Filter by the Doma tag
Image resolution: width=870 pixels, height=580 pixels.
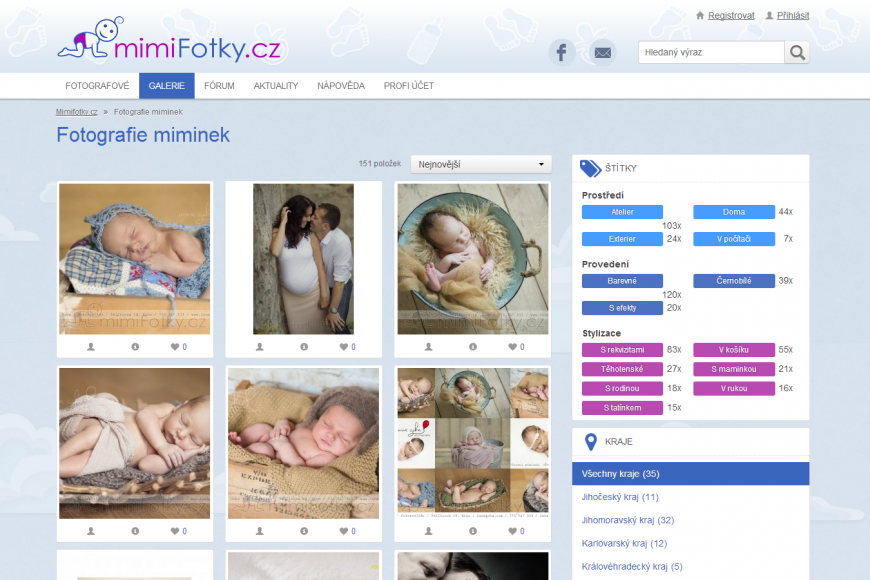point(734,212)
